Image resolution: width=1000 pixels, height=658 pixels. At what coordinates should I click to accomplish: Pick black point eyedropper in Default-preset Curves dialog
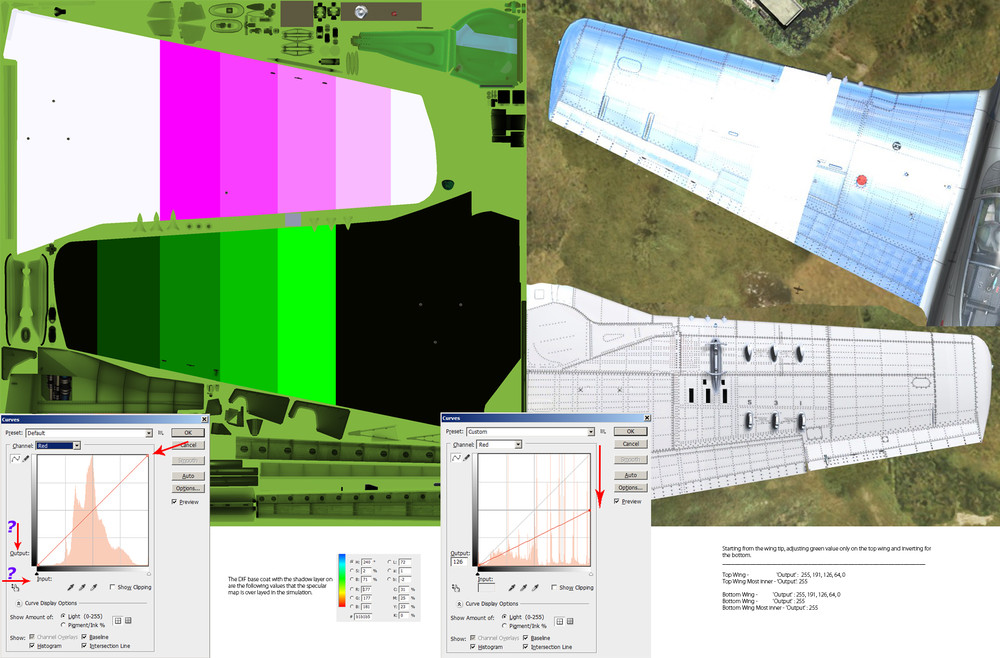(x=71, y=587)
